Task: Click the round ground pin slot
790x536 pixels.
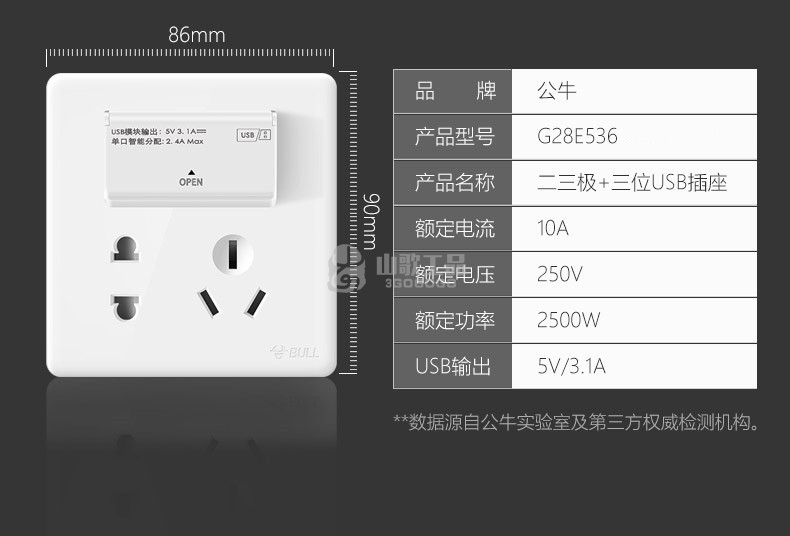Action: [x=233, y=254]
